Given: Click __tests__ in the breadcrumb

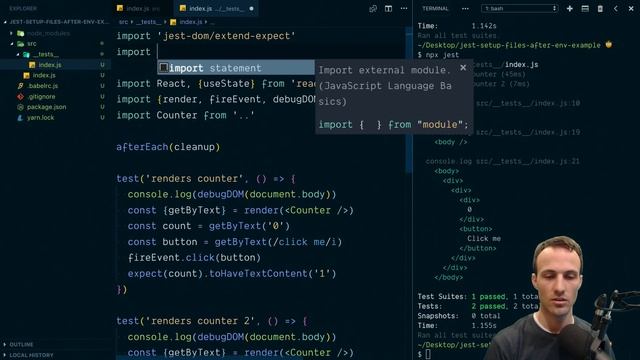Looking at the screenshot, I should [x=148, y=22].
